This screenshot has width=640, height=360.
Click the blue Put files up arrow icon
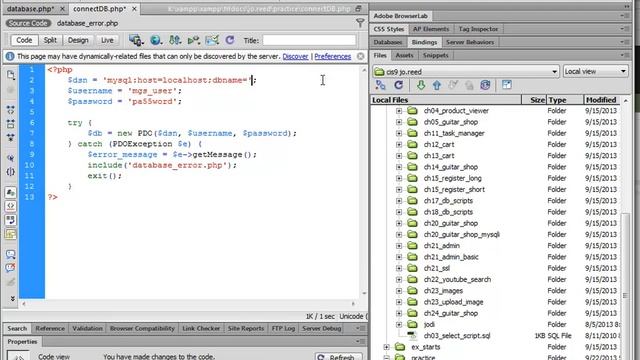(x=437, y=85)
